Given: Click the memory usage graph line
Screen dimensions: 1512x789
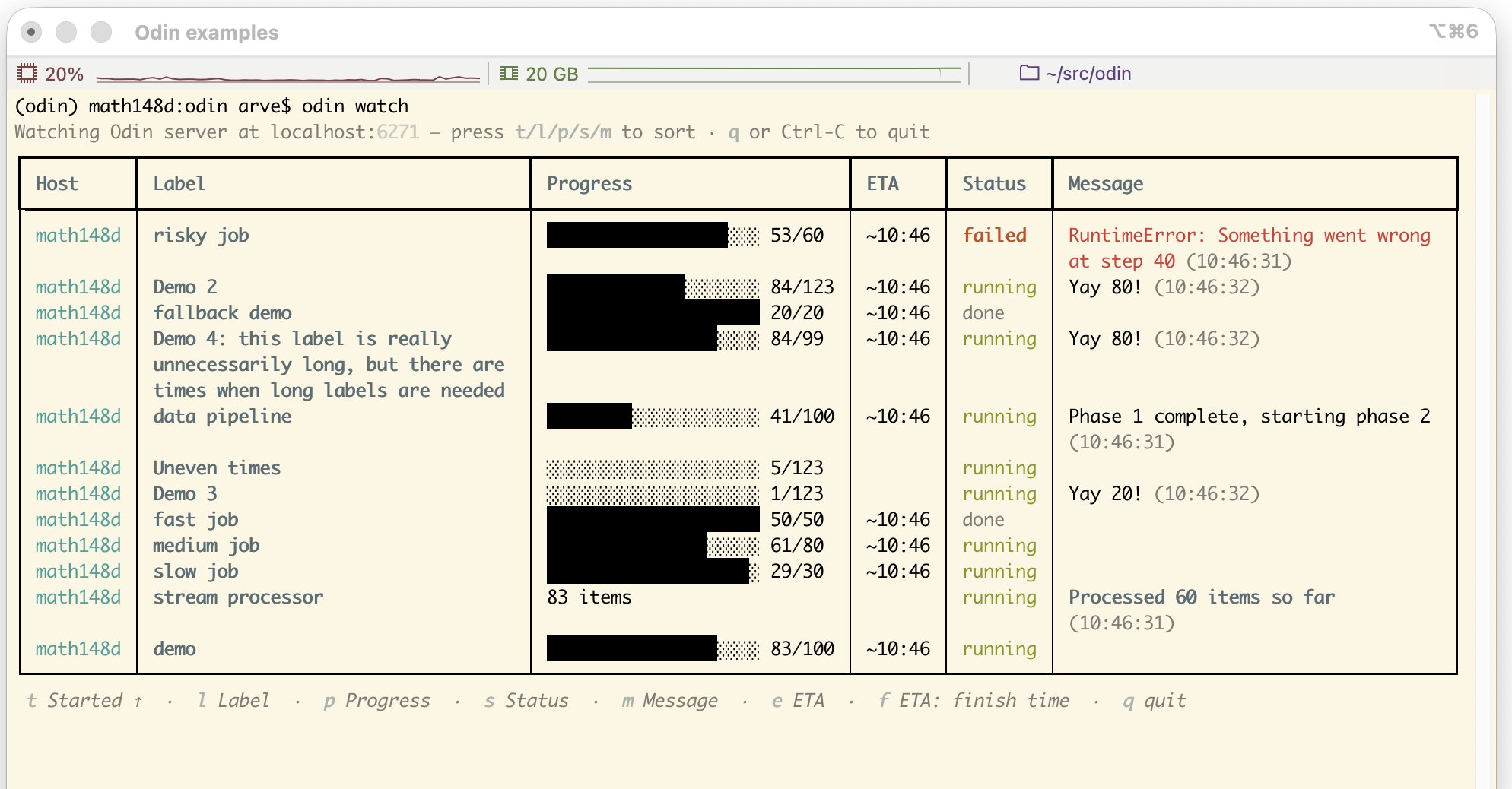Looking at the screenshot, I should [x=774, y=74].
